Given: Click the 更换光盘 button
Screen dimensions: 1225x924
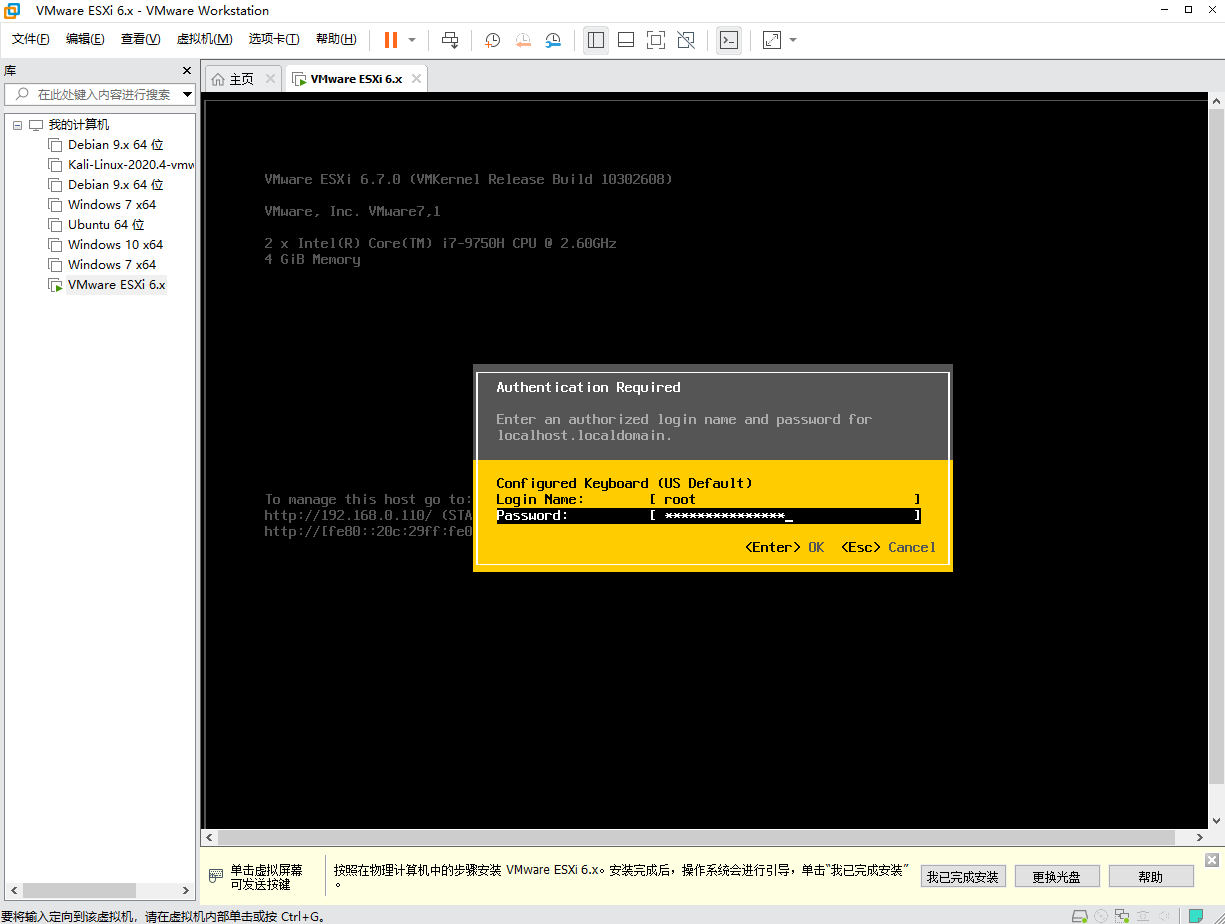Looking at the screenshot, I should [x=1057, y=877].
